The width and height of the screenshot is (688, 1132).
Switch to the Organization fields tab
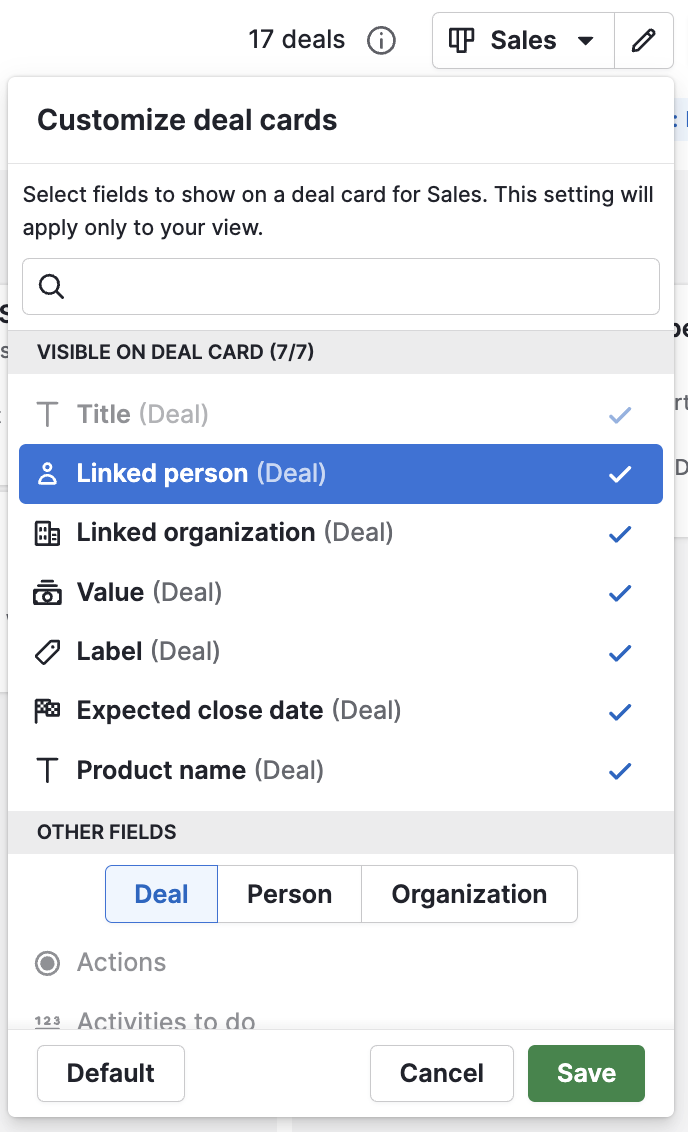(x=469, y=894)
